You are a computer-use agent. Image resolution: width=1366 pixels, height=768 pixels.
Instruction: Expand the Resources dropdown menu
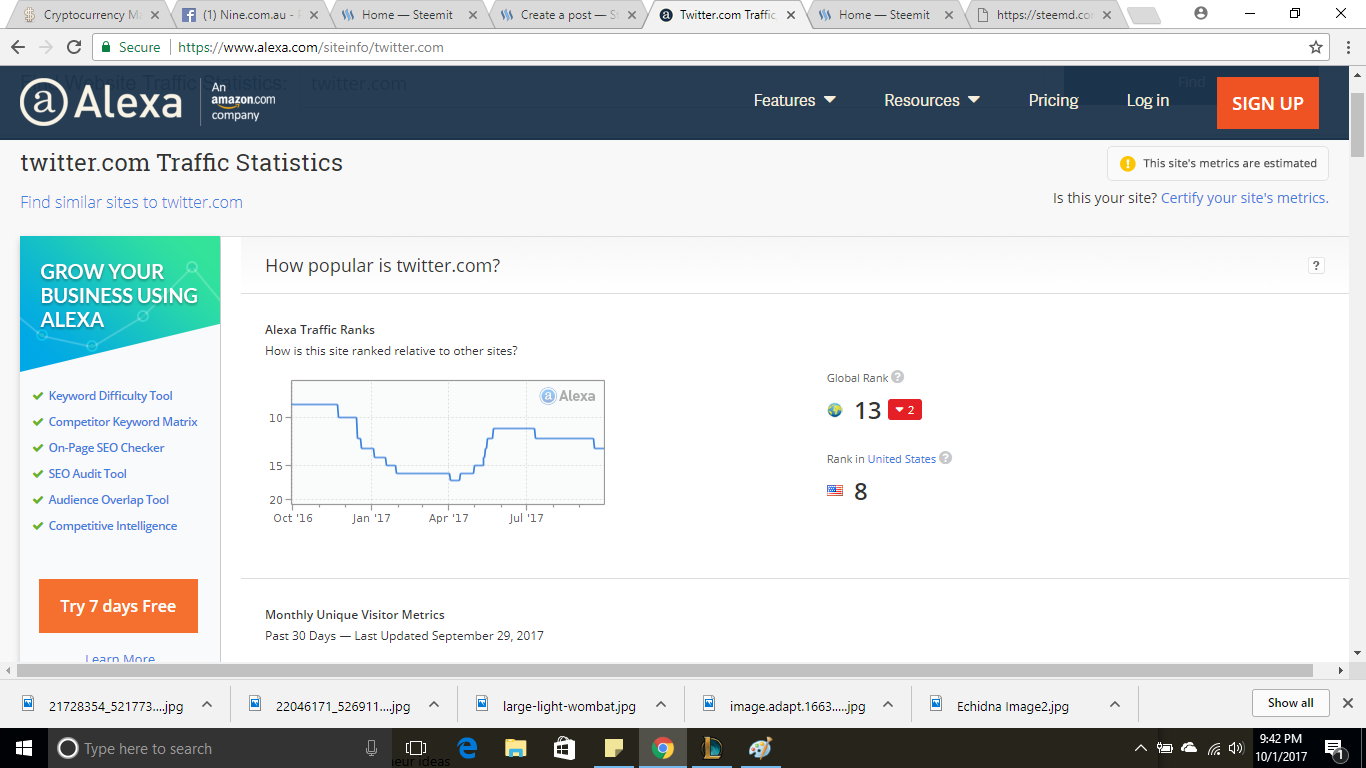[x=932, y=100]
